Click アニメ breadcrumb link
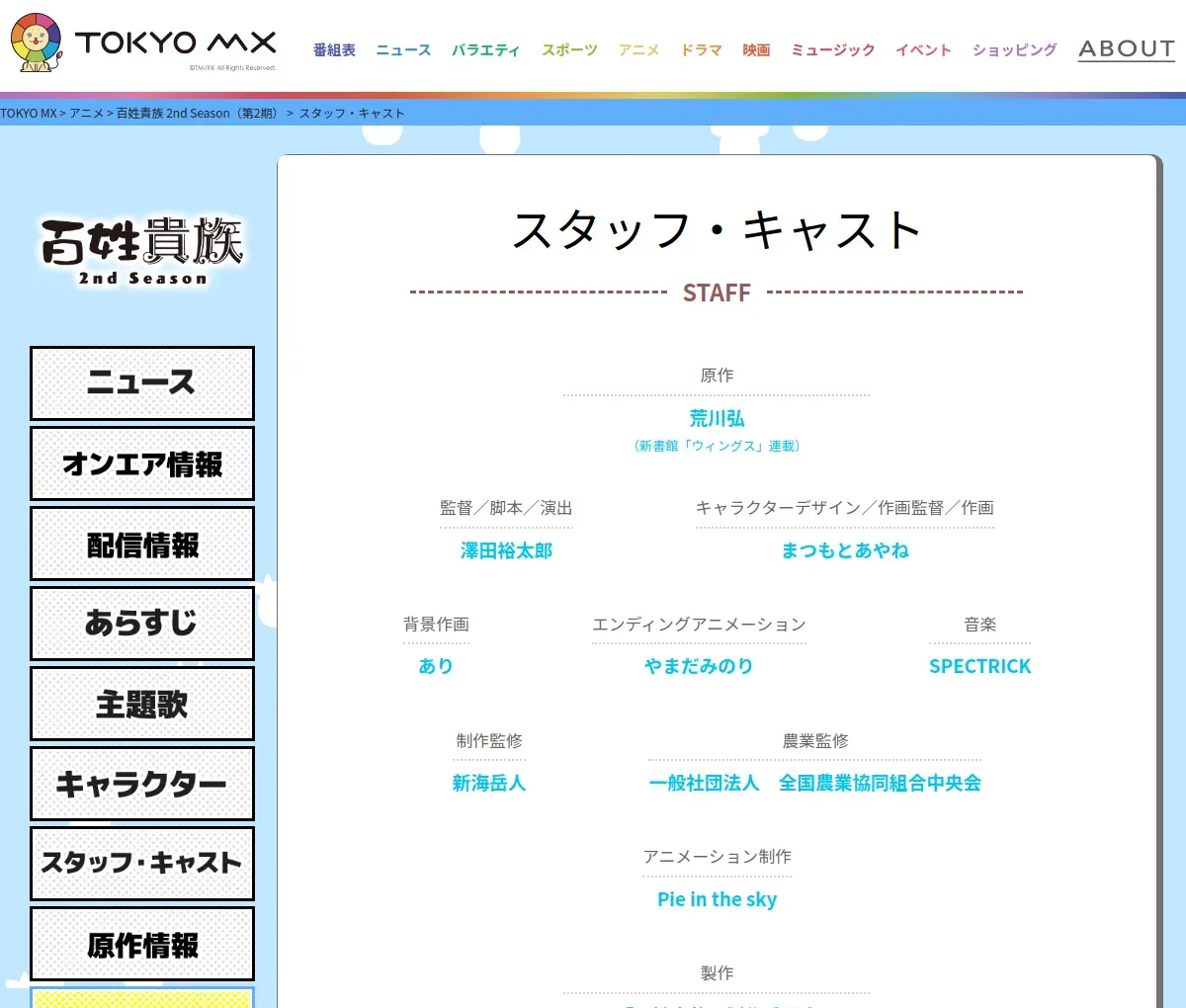1186x1008 pixels. coord(86,114)
